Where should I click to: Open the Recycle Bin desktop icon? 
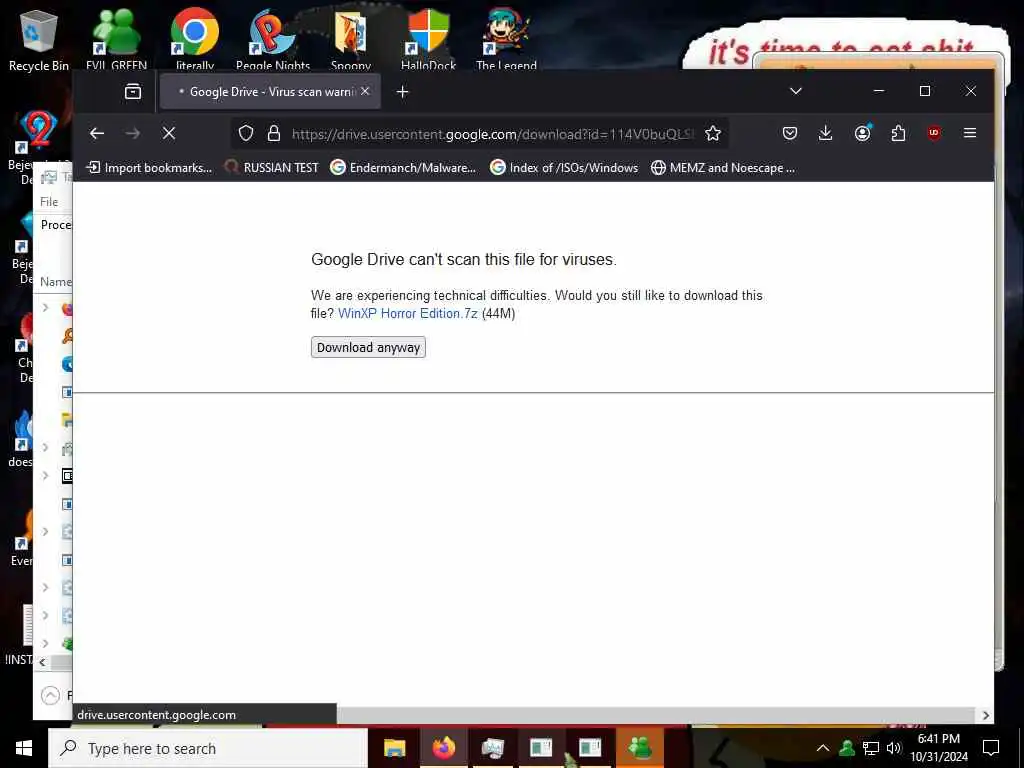(x=39, y=40)
